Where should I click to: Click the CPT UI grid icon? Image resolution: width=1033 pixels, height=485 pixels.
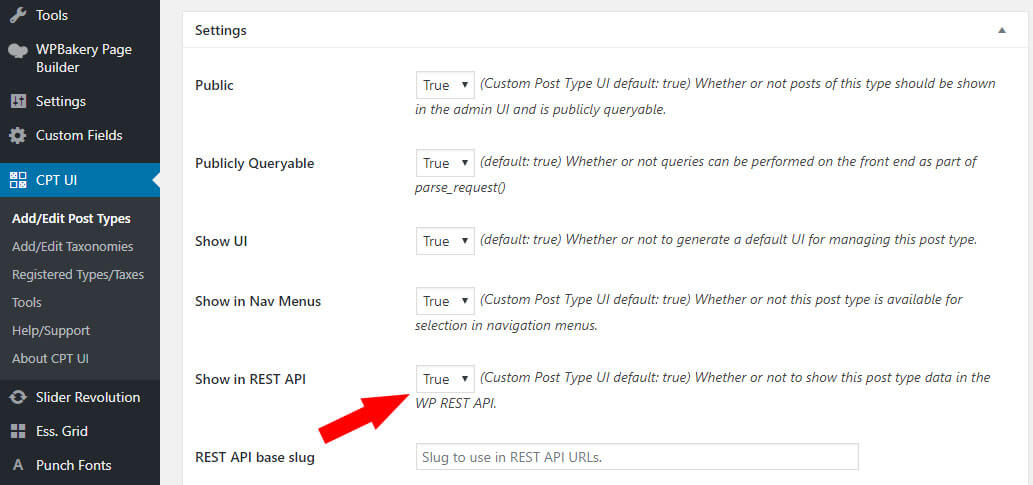[18, 180]
